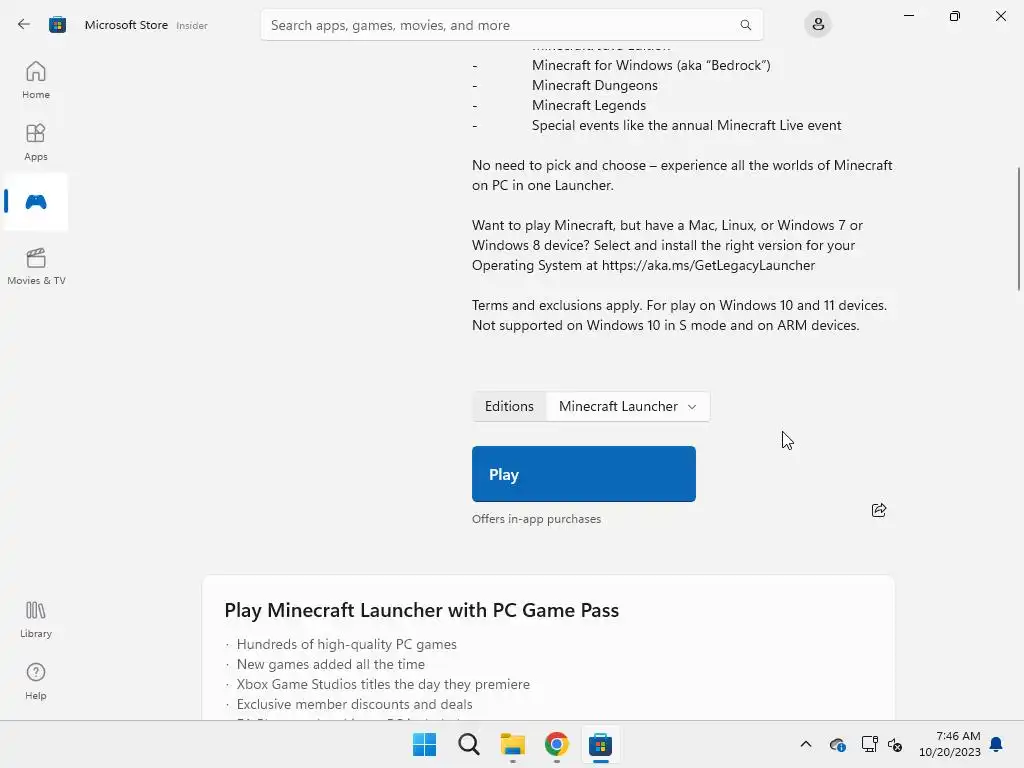Click the muted volume tray icon
Viewport: 1024px width, 768px height.
895,744
